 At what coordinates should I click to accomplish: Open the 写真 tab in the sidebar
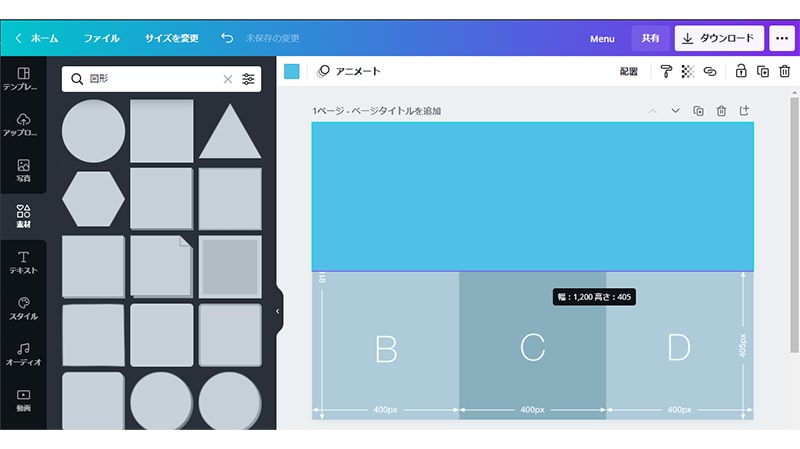coord(23,170)
